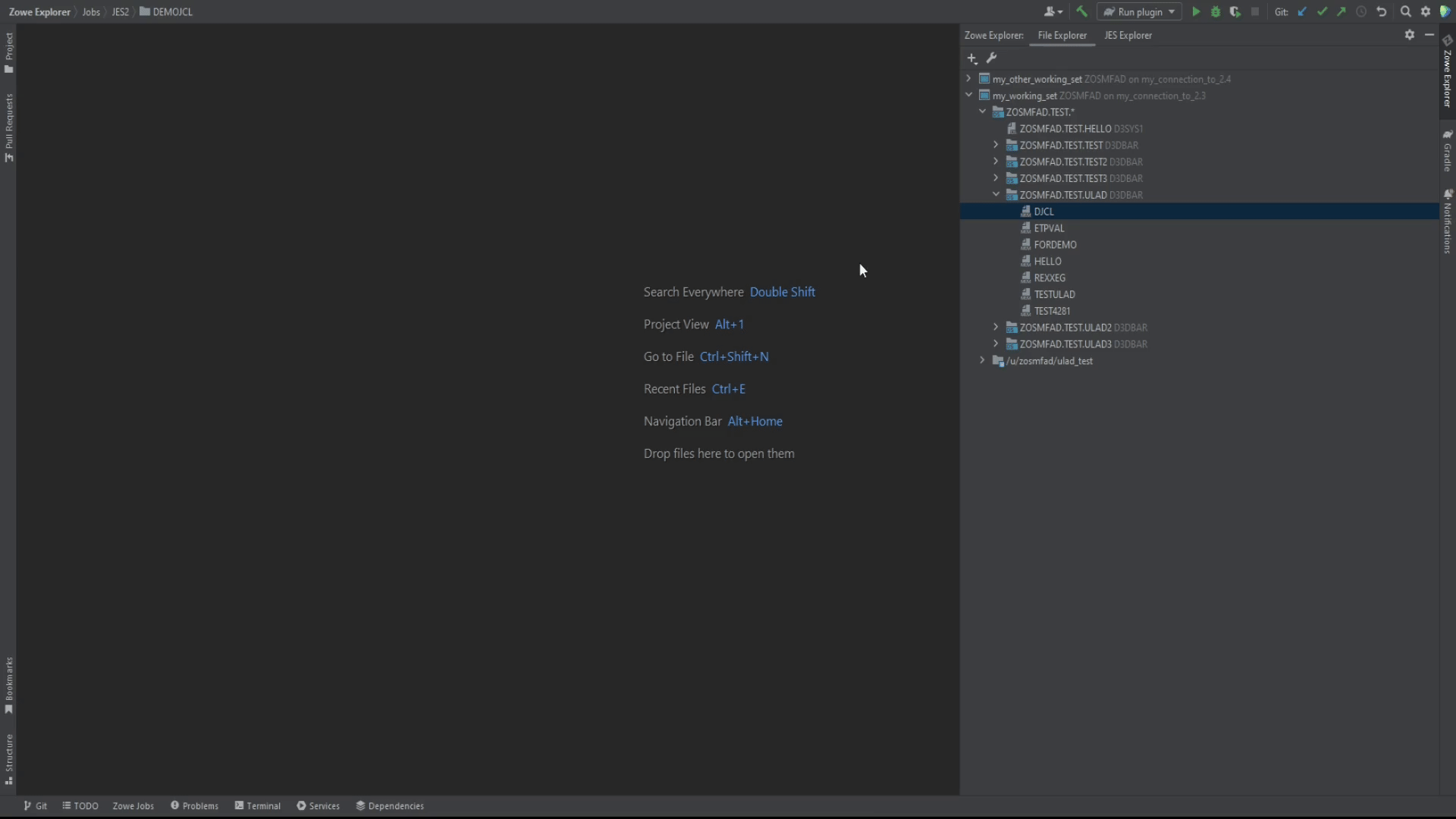
Task: Click the Debug bug icon
Action: click(x=1216, y=12)
